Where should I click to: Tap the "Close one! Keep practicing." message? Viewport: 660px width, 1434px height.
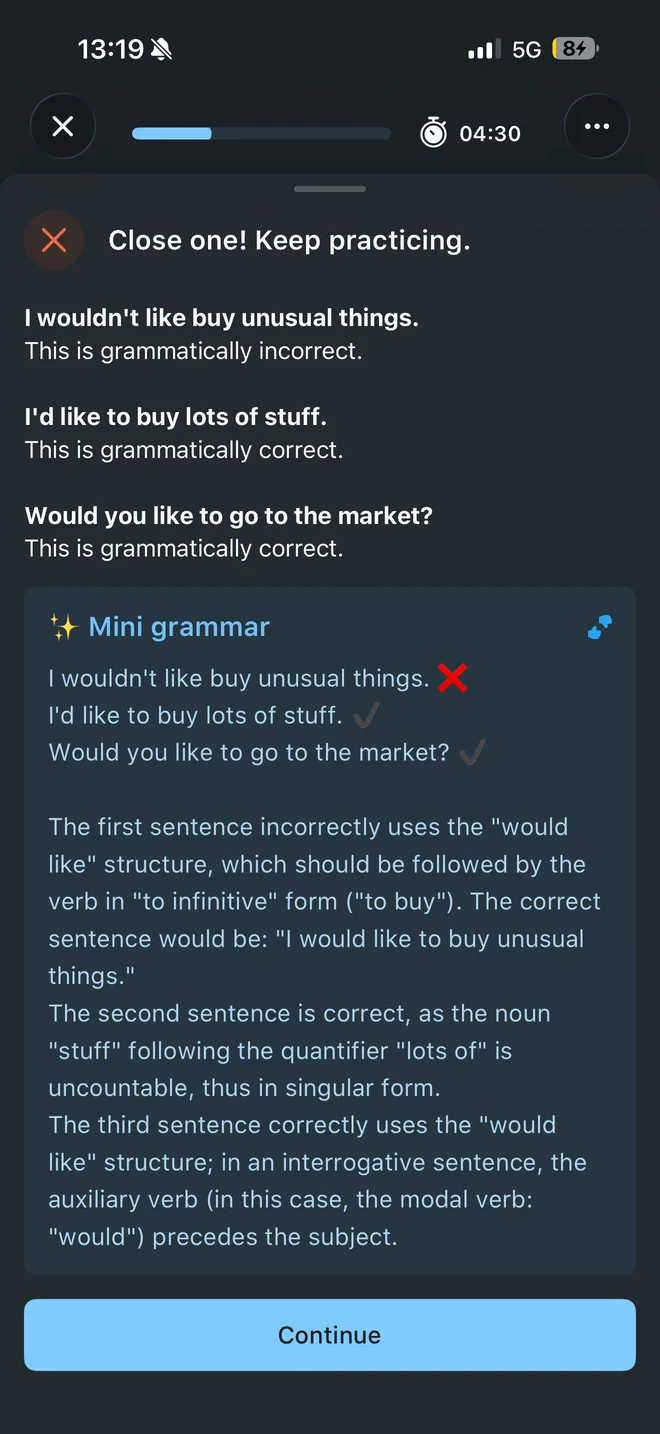pos(289,240)
